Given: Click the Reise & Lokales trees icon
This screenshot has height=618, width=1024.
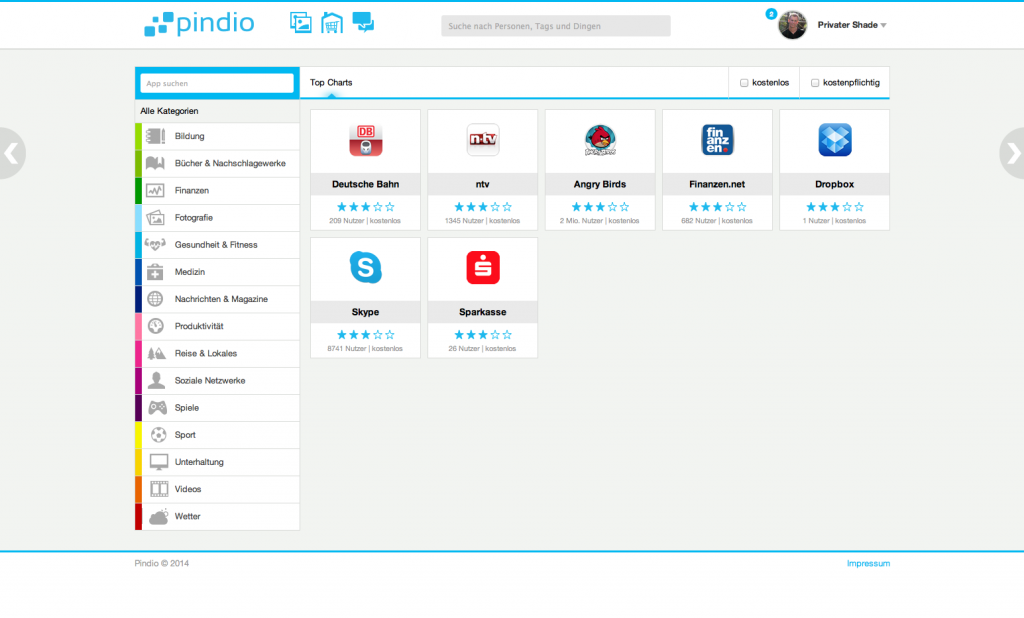Looking at the screenshot, I should (156, 353).
